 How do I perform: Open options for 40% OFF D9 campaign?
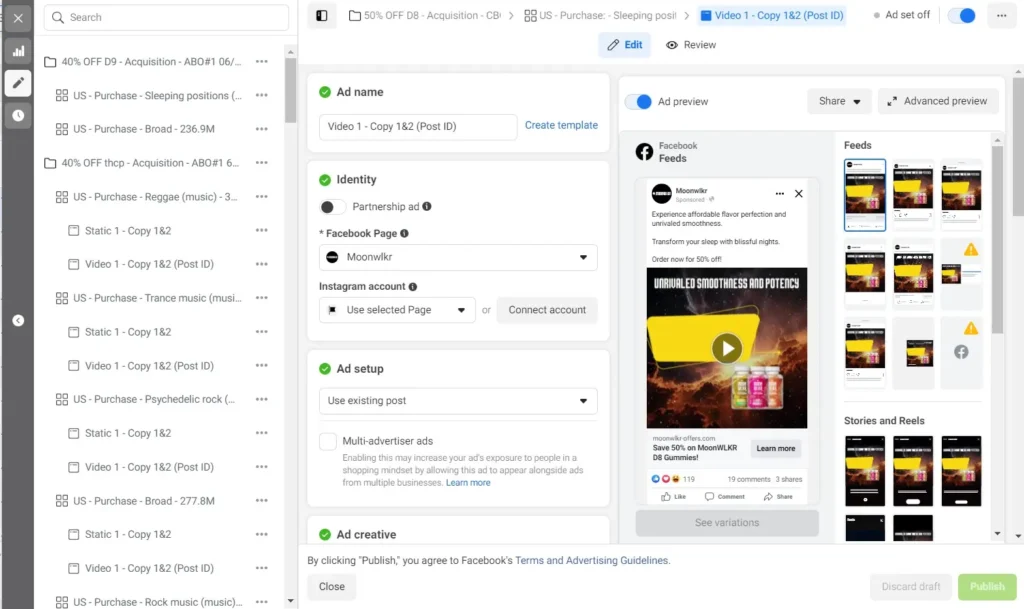pyautogui.click(x=262, y=61)
